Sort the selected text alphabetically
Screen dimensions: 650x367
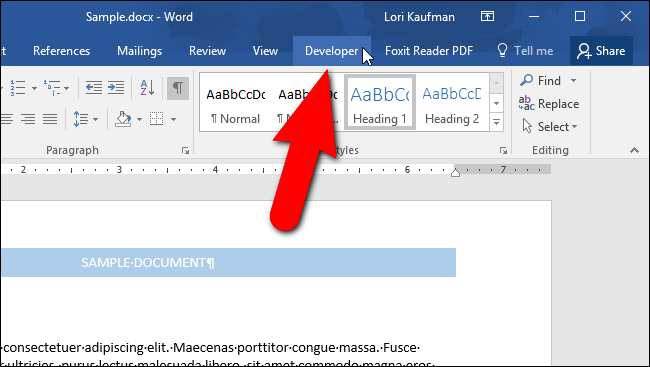point(147,87)
